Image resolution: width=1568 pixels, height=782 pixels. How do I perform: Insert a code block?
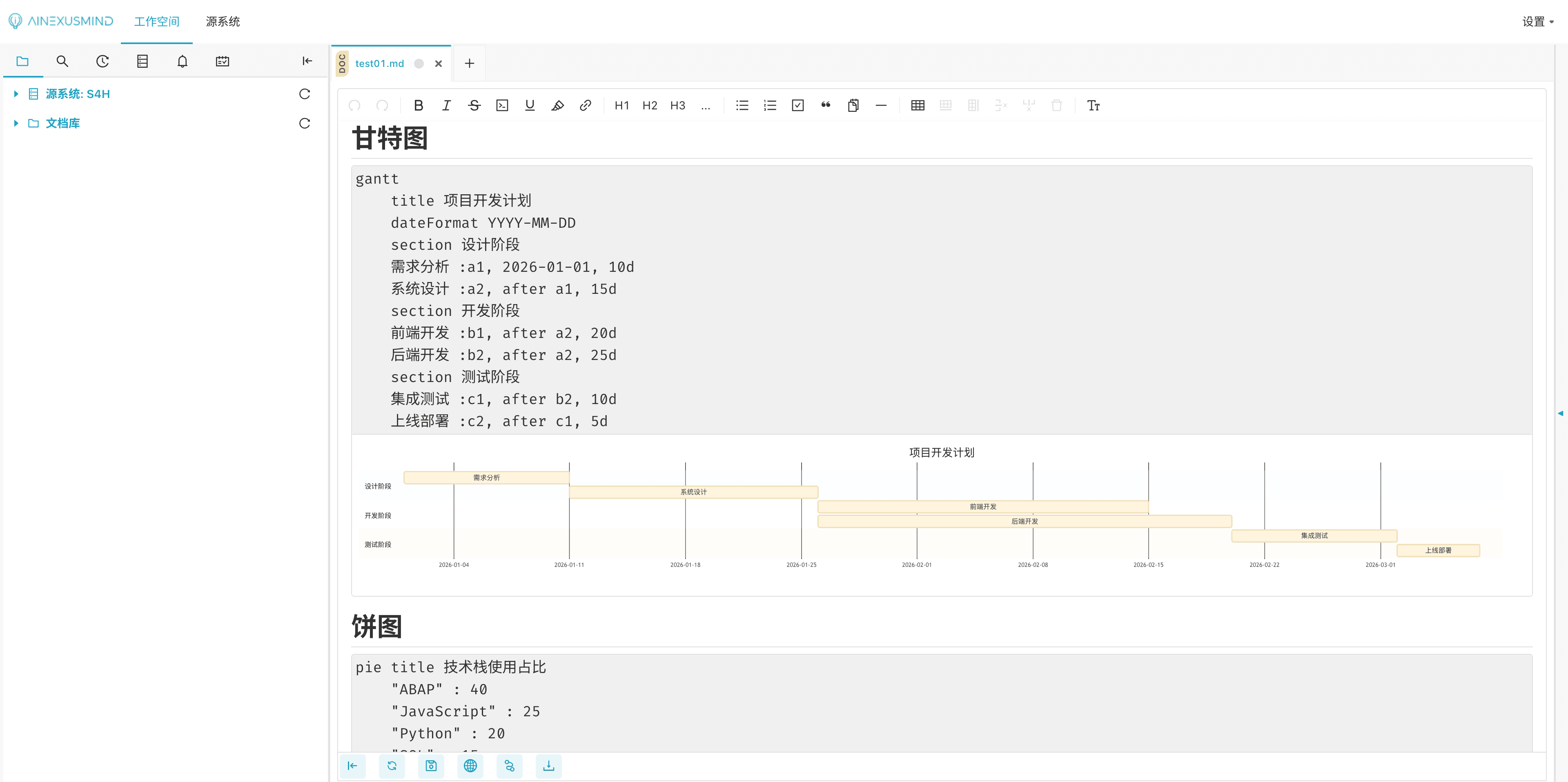point(501,105)
